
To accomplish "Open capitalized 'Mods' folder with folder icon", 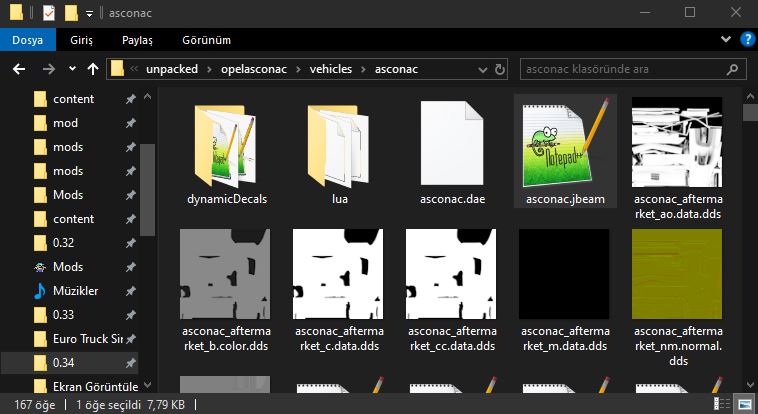I will [68, 195].
